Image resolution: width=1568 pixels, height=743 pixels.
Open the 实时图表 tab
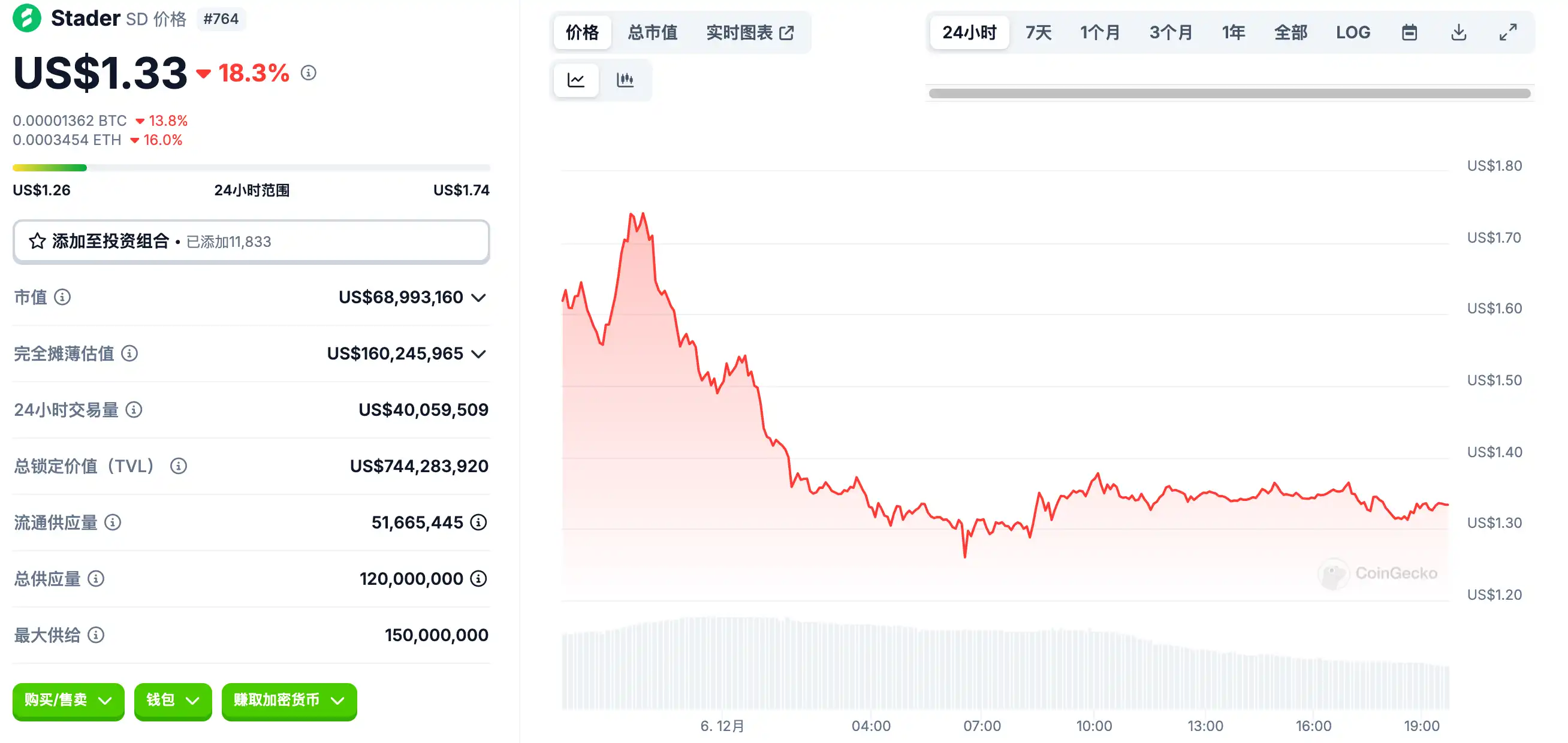tap(750, 32)
